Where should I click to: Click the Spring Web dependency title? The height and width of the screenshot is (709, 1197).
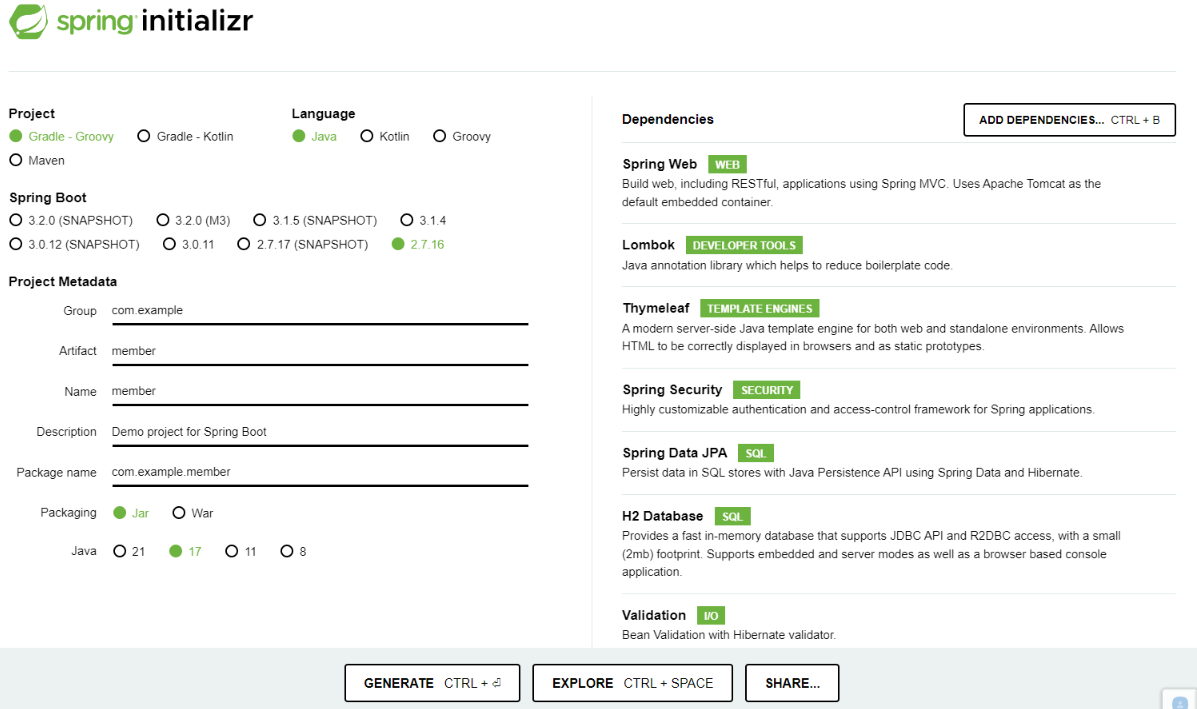[x=660, y=164]
